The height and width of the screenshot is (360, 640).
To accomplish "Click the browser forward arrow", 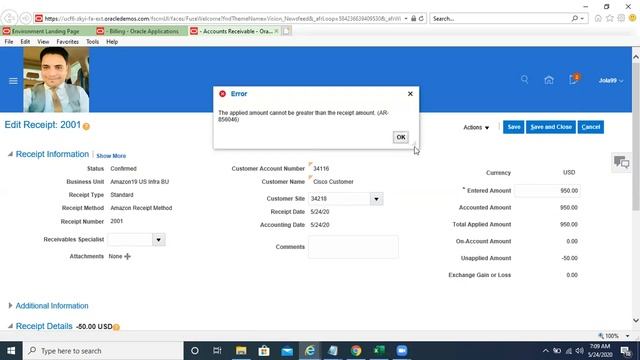I will 25,18.
